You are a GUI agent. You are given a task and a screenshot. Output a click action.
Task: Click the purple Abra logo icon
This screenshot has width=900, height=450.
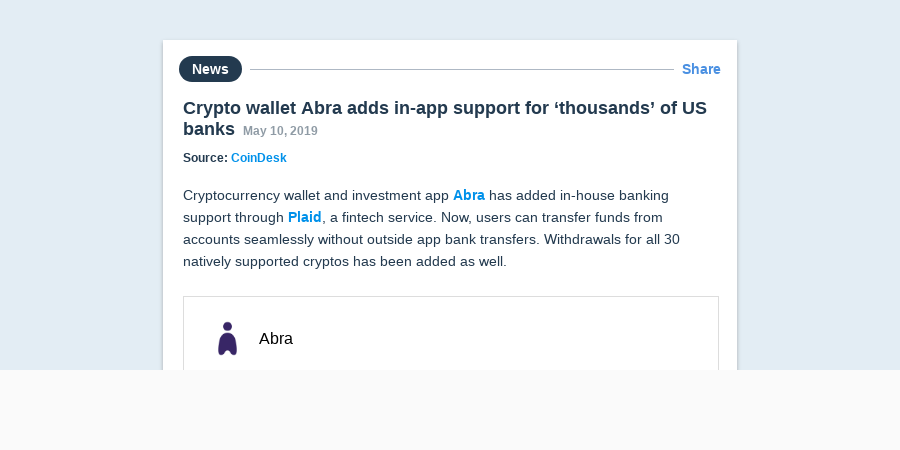(227, 339)
